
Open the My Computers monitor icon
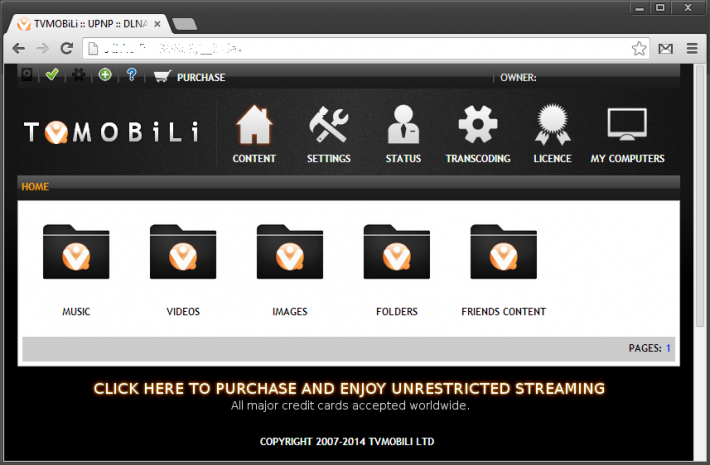(x=627, y=124)
